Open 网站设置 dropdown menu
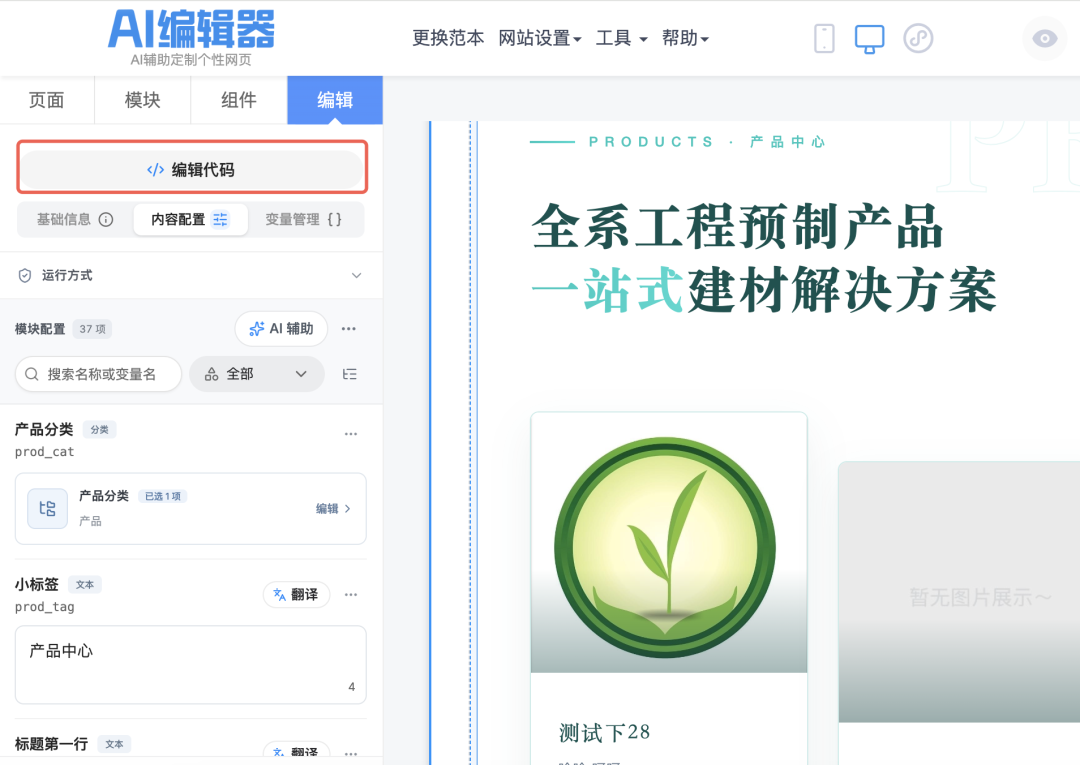Screen dimensions: 1080x765 coord(539,38)
